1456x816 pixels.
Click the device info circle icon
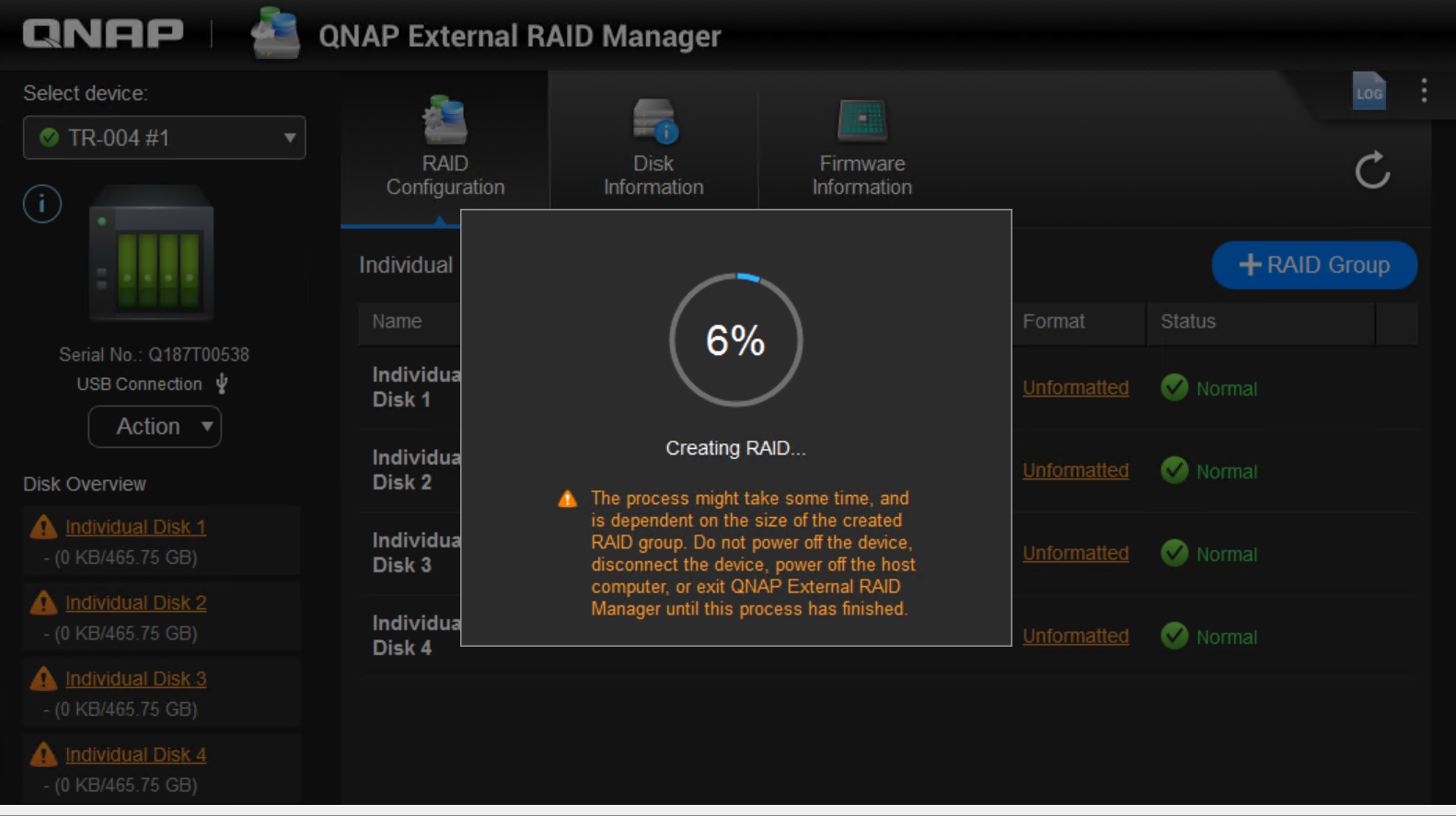click(42, 203)
